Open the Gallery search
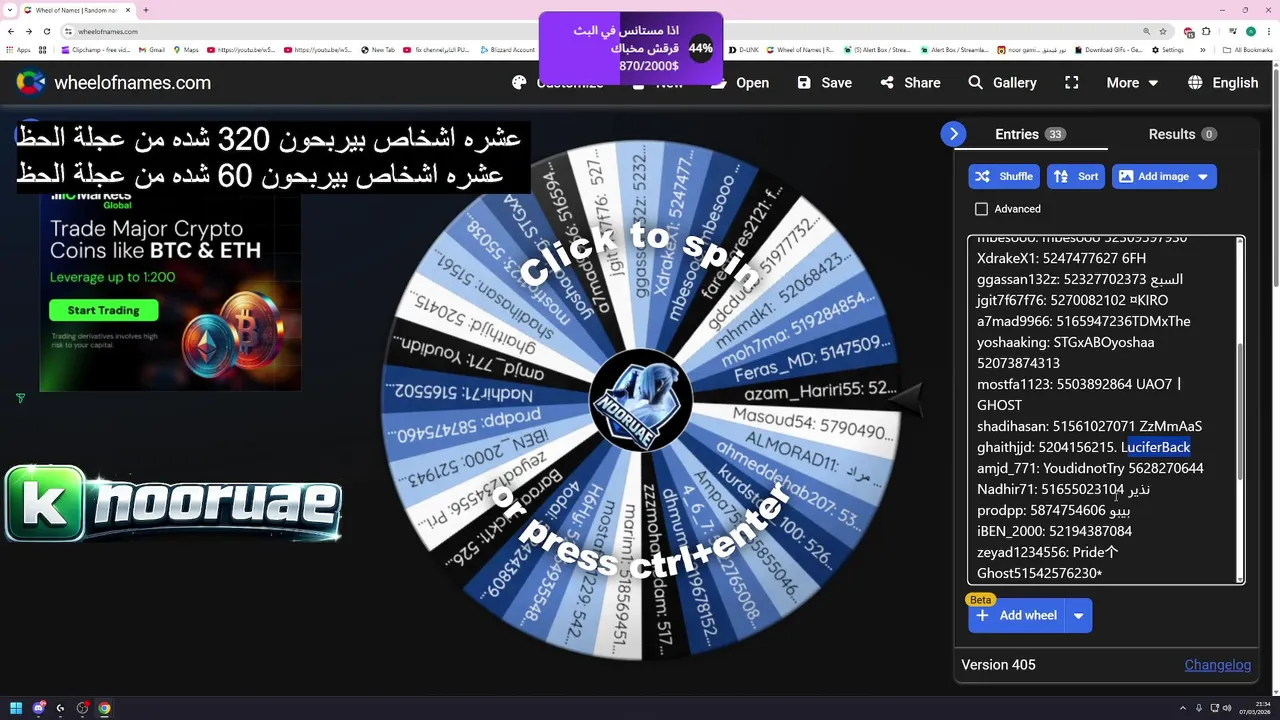The width and height of the screenshot is (1280, 720). [x=1002, y=83]
